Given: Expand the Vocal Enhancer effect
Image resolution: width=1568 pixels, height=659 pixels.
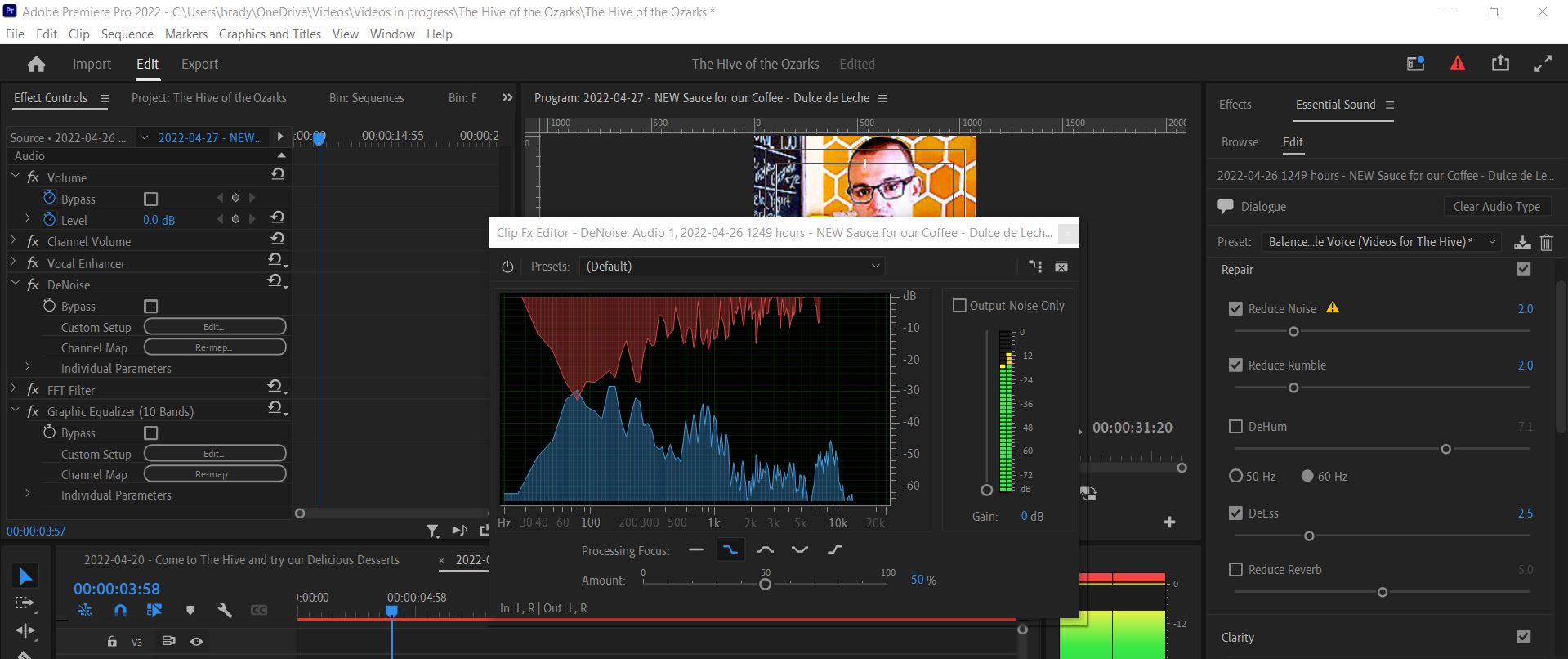Looking at the screenshot, I should (x=13, y=262).
